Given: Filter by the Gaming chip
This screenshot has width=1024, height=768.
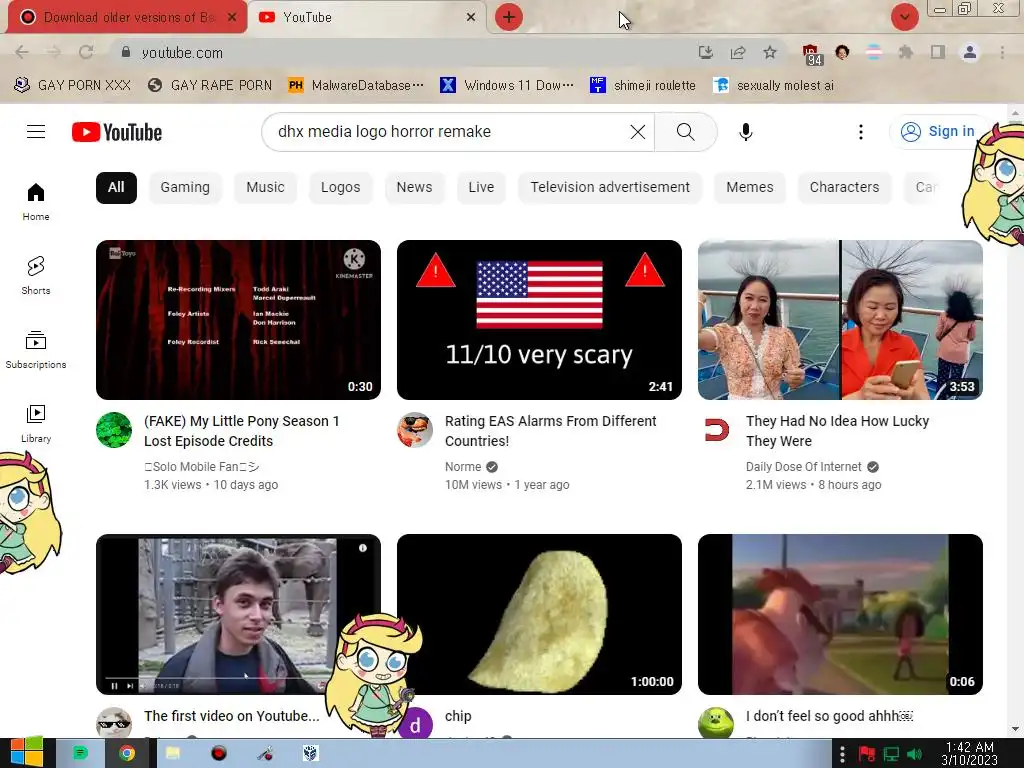Looking at the screenshot, I should [x=185, y=187].
